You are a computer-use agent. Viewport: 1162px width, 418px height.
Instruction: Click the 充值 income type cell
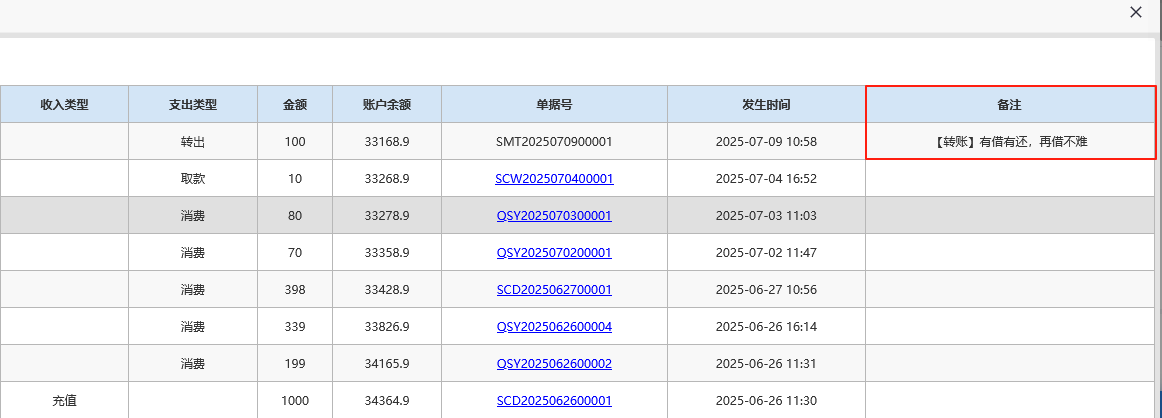[x=64, y=401]
